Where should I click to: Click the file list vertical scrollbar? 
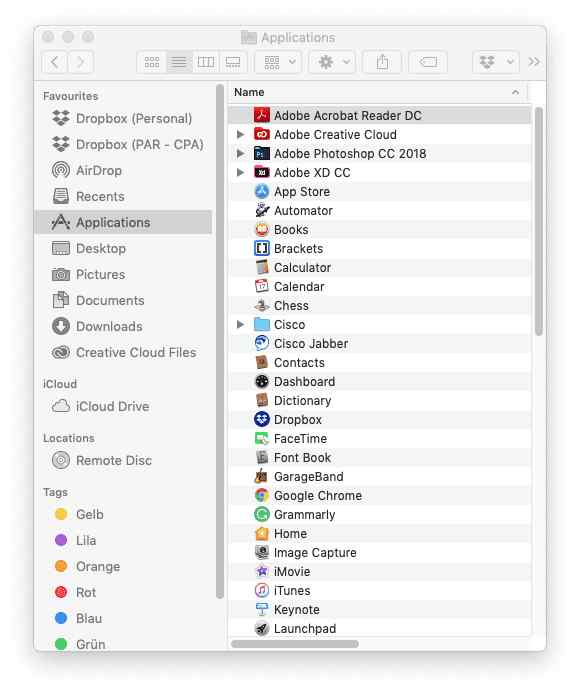tap(538, 221)
